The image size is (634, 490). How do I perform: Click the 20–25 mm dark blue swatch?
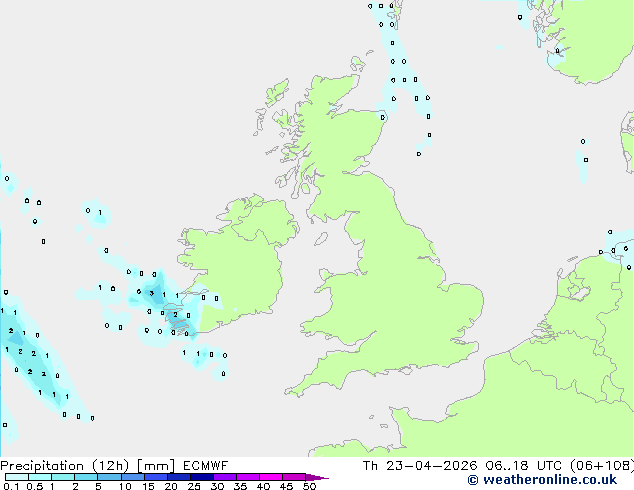179,477
